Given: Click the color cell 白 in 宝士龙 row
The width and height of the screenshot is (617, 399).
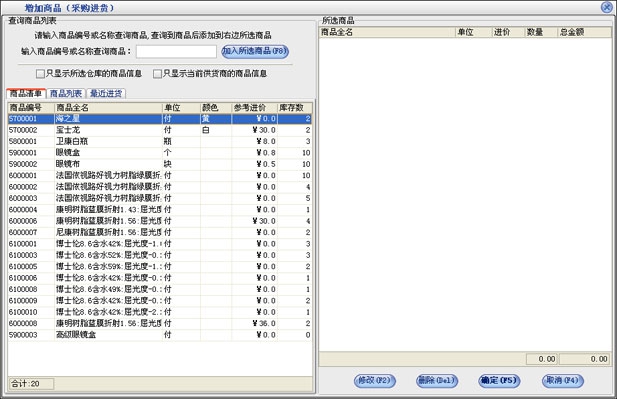Looking at the screenshot, I should coord(216,130).
